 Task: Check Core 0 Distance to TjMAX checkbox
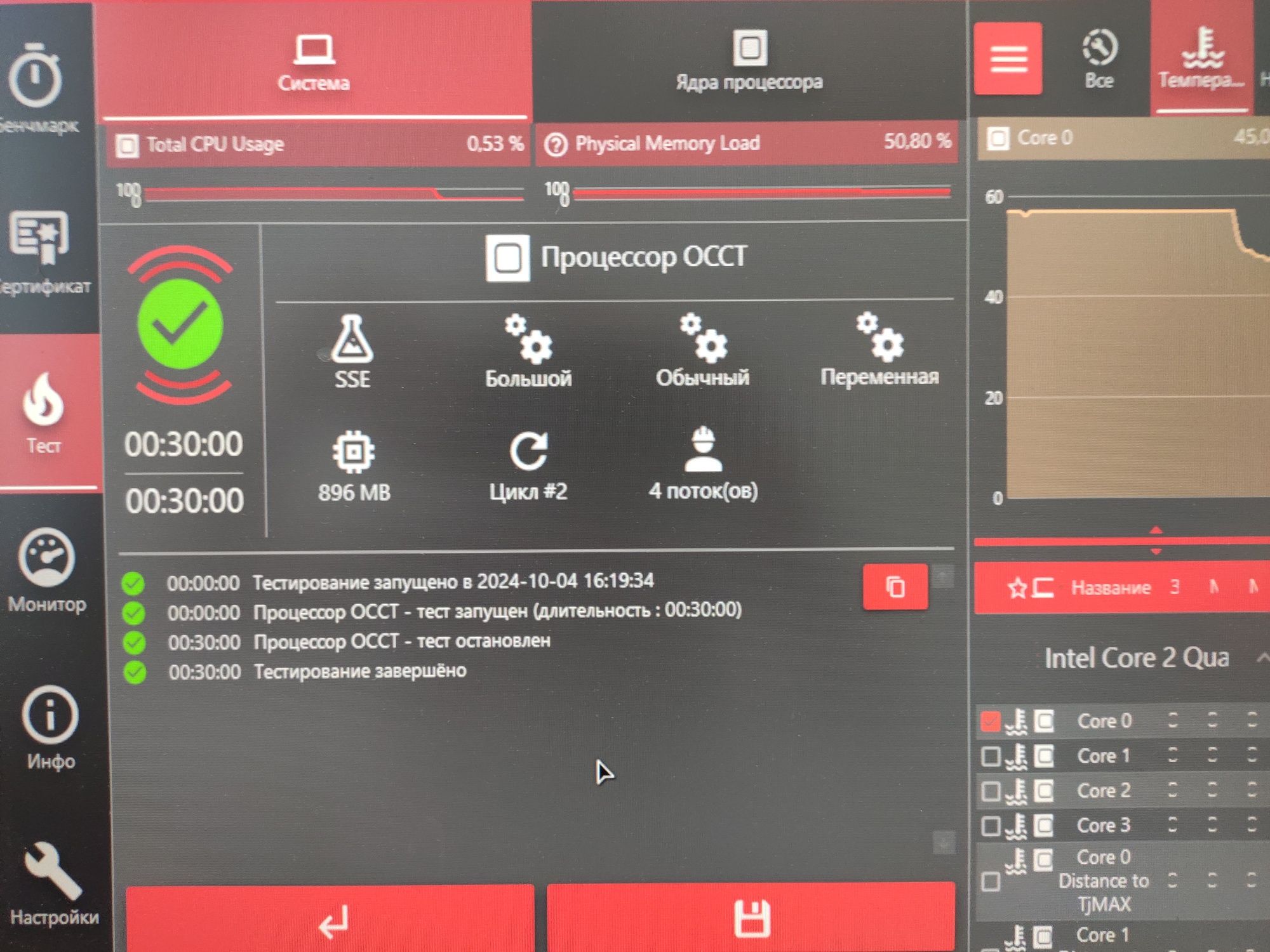tap(991, 881)
